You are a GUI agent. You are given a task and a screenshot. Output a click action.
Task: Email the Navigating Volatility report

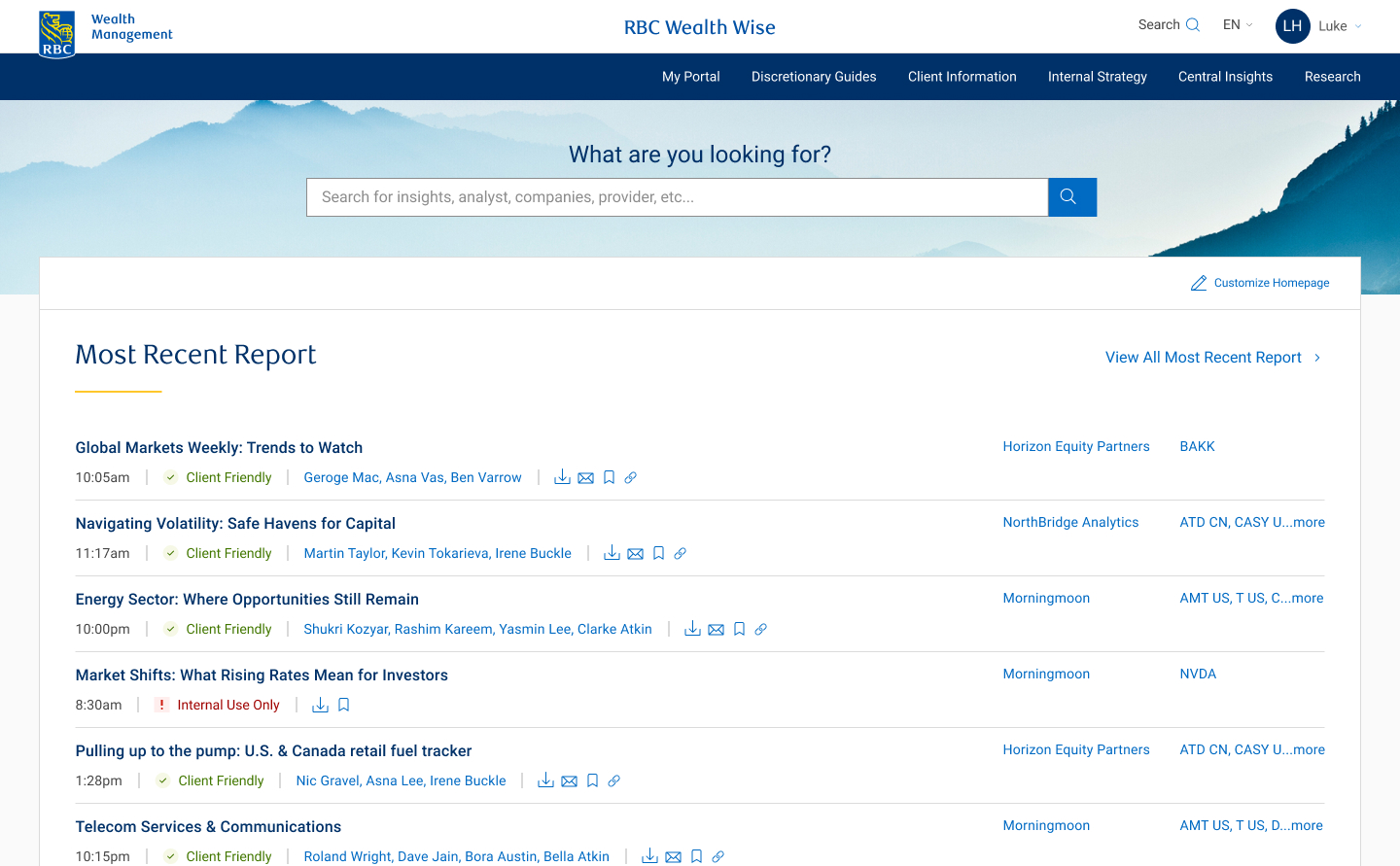click(x=635, y=553)
